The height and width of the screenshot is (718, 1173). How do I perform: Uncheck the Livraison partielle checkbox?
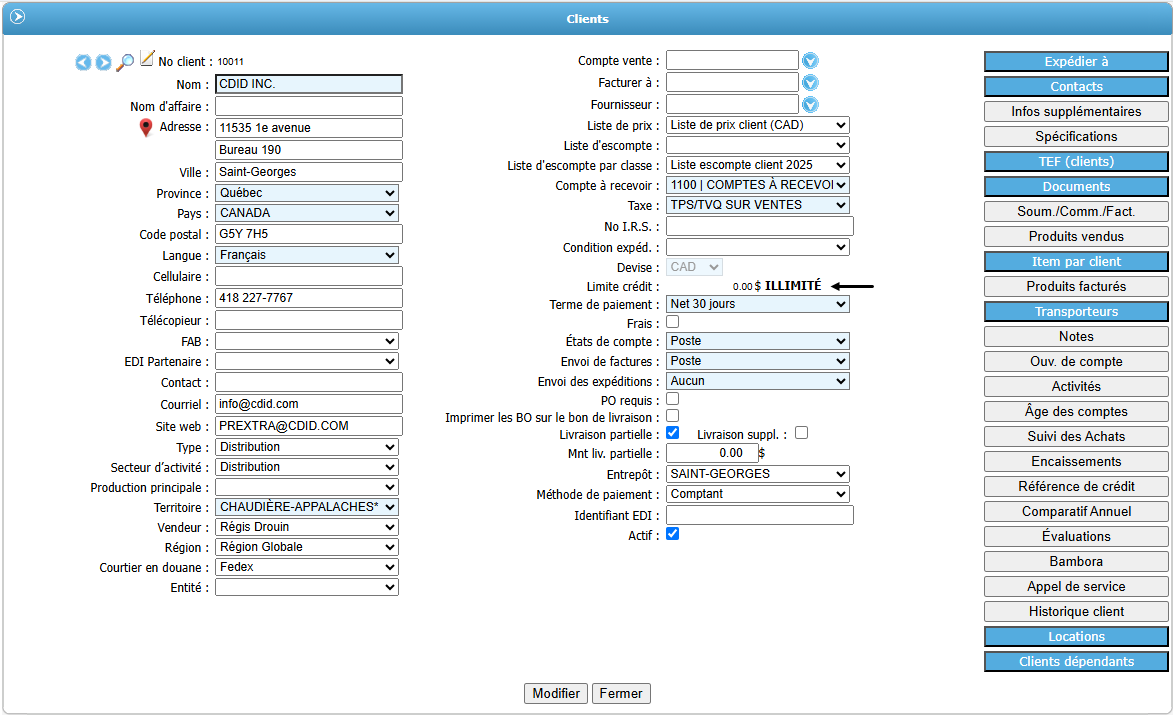click(x=673, y=433)
